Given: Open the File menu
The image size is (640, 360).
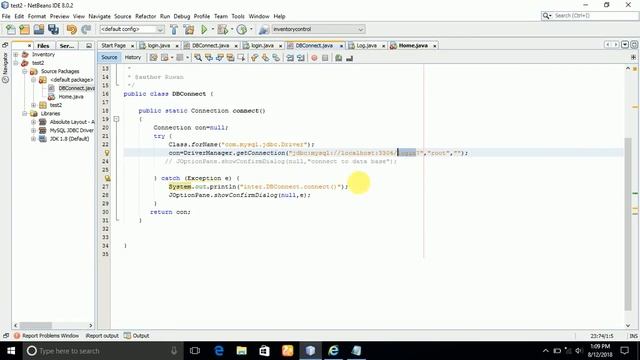Looking at the screenshot, I should point(6,16).
